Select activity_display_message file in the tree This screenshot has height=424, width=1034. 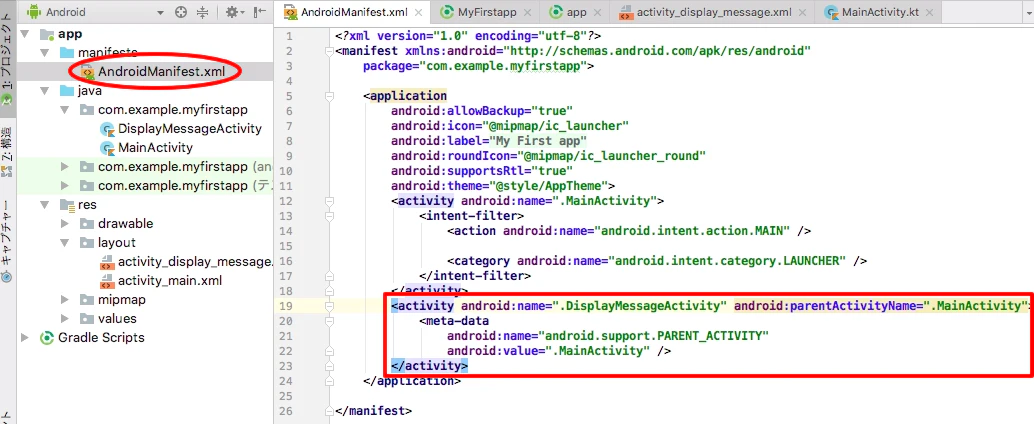click(195, 262)
